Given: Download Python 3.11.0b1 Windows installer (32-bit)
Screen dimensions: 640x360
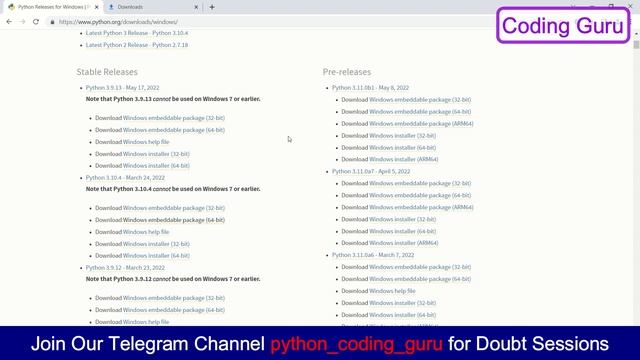Looking at the screenshot, I should click(x=402, y=136).
